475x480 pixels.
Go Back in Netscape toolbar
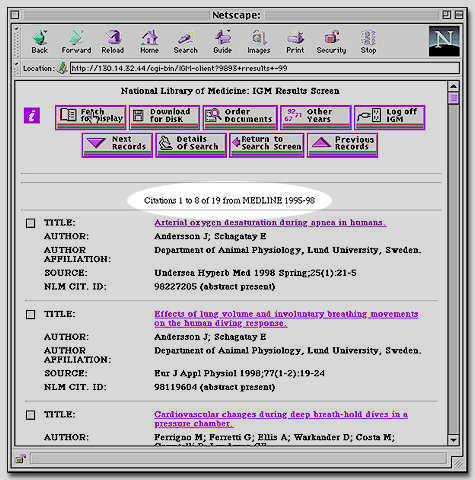[40, 42]
